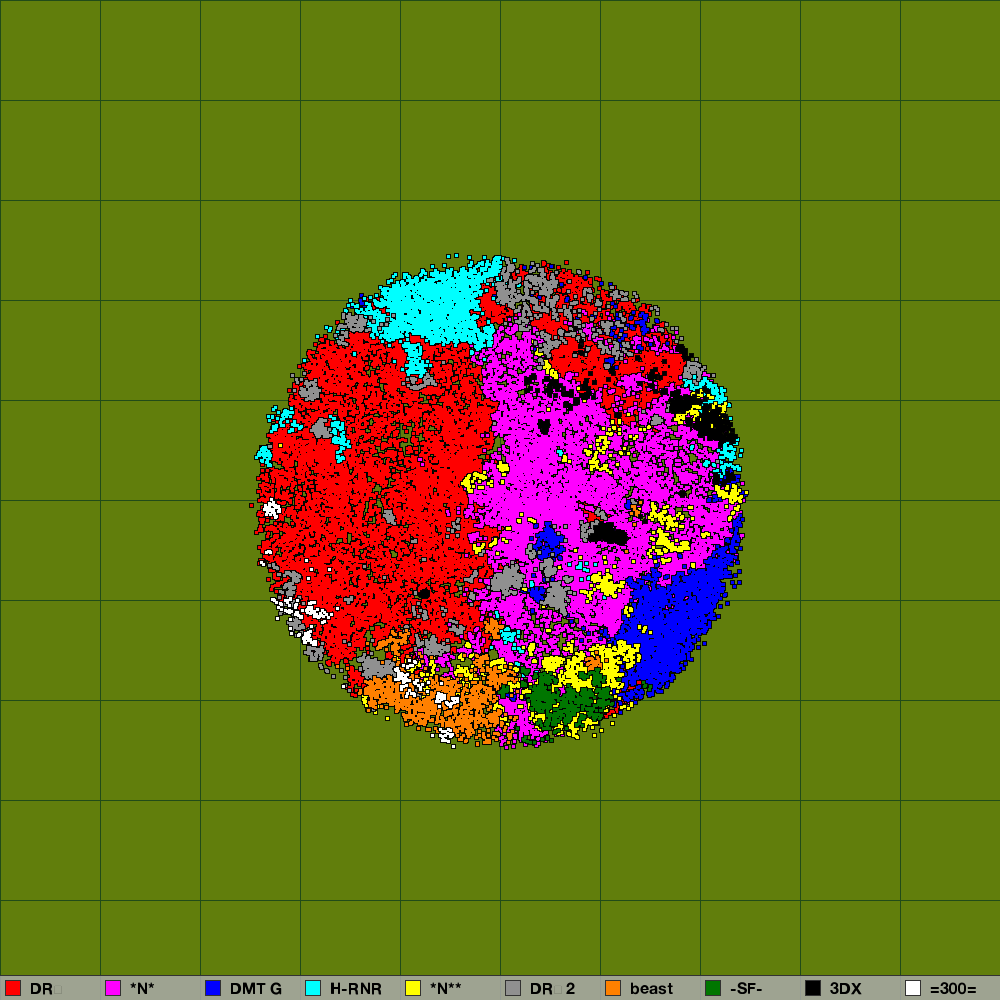Click the =300= legend label
Image resolution: width=1000 pixels, height=1000 pixels.
click(x=952, y=989)
